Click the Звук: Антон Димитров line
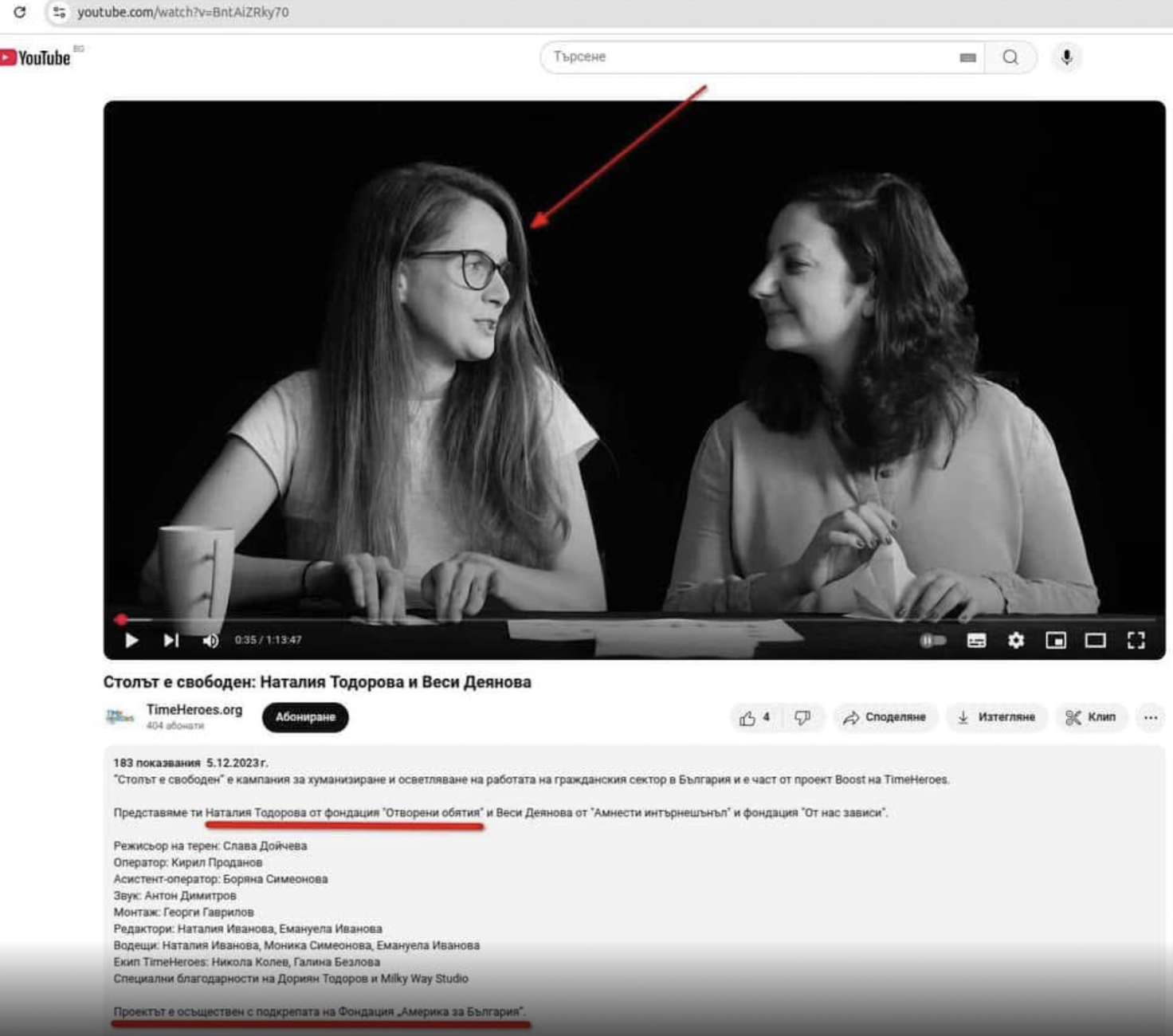Screen dimensions: 1173x1036 (x=175, y=896)
